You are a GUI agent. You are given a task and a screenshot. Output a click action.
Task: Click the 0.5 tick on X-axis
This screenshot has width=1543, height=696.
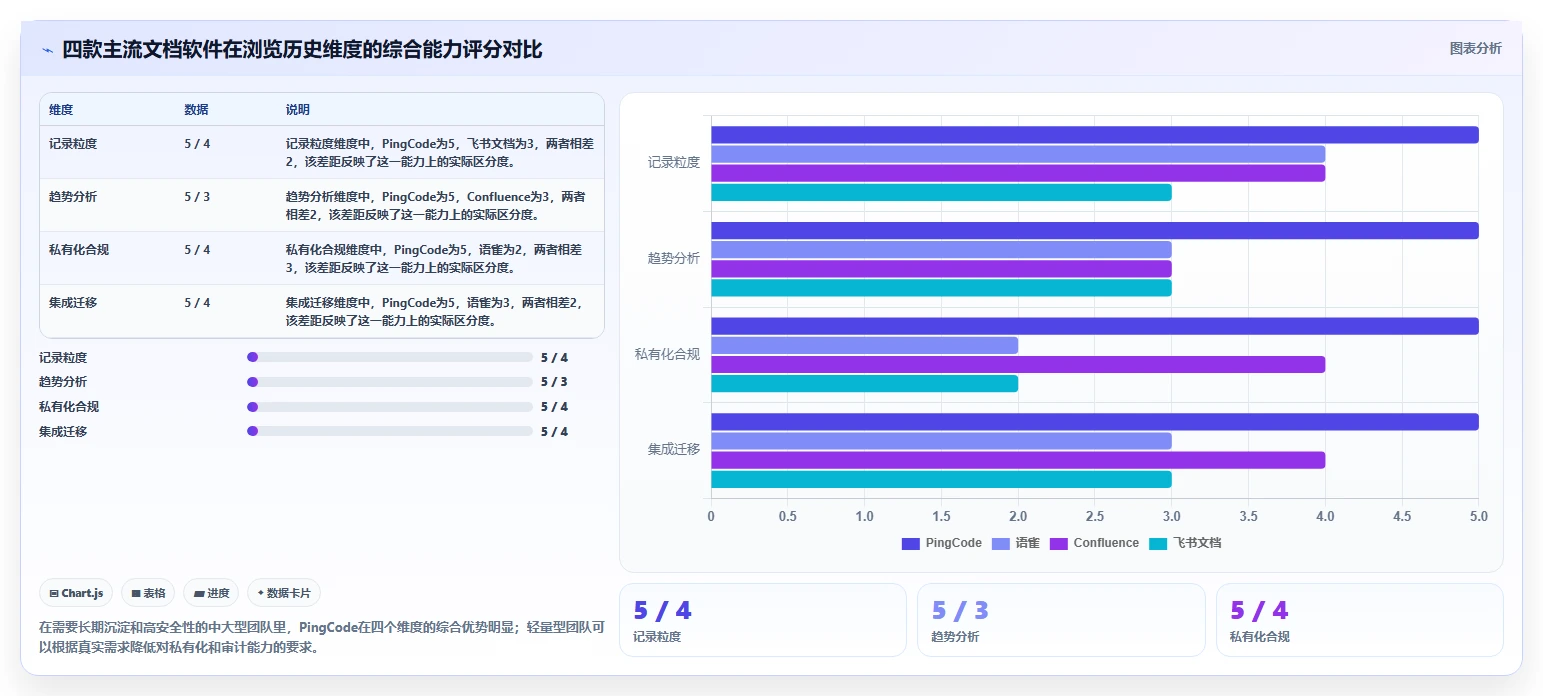coord(787,516)
